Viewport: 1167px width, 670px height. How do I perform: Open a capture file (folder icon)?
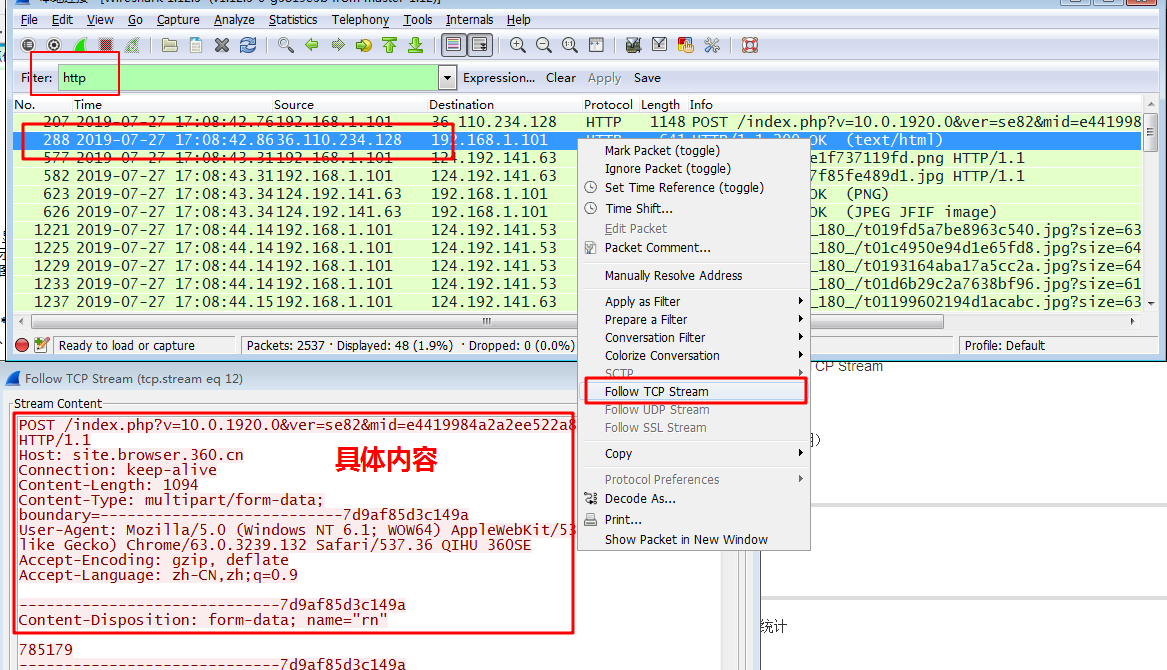pos(170,45)
